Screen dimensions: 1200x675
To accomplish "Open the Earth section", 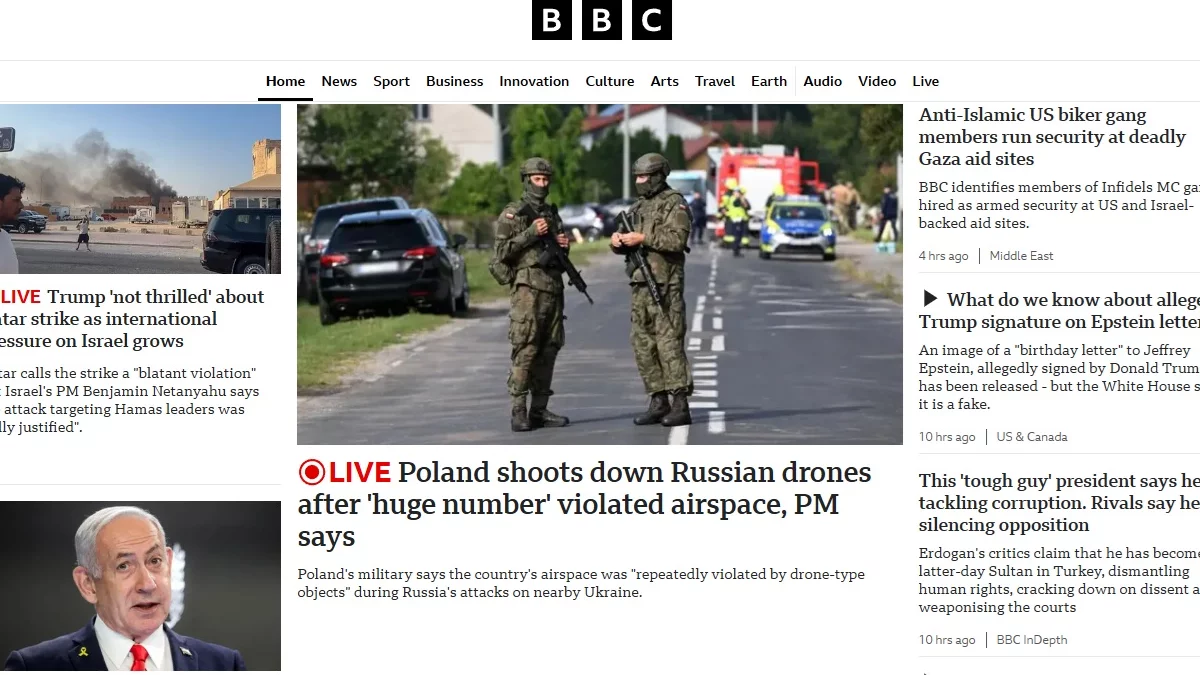I will coord(769,81).
